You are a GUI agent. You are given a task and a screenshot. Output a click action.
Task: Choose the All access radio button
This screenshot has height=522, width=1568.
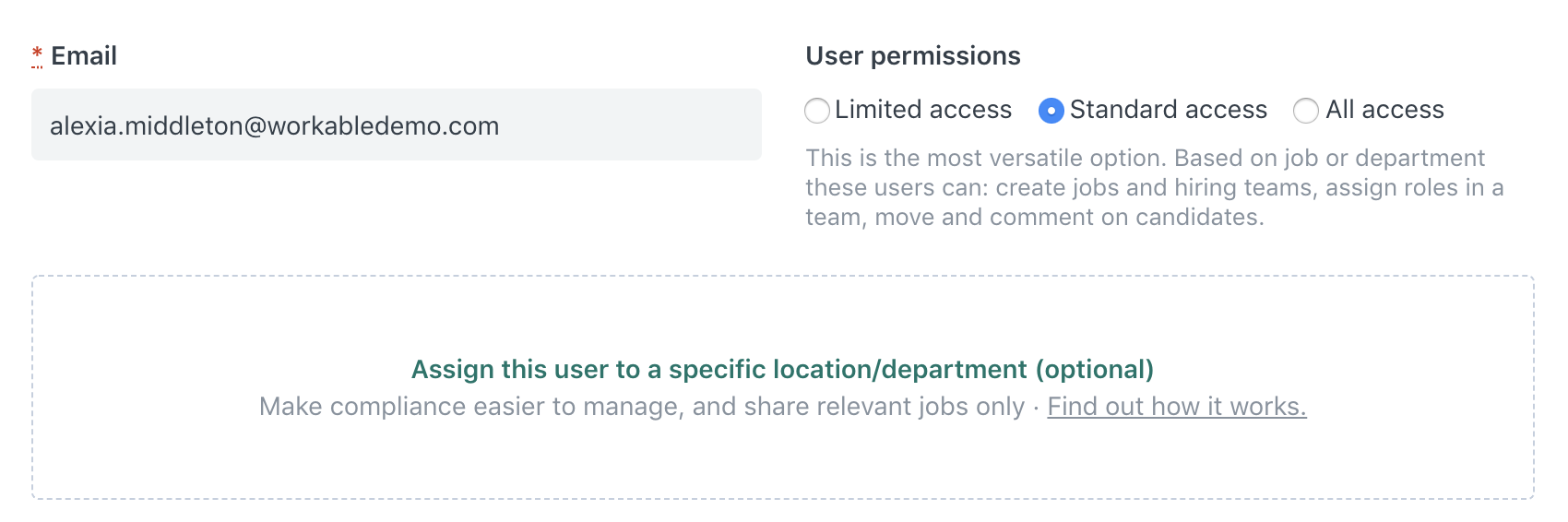click(1306, 111)
